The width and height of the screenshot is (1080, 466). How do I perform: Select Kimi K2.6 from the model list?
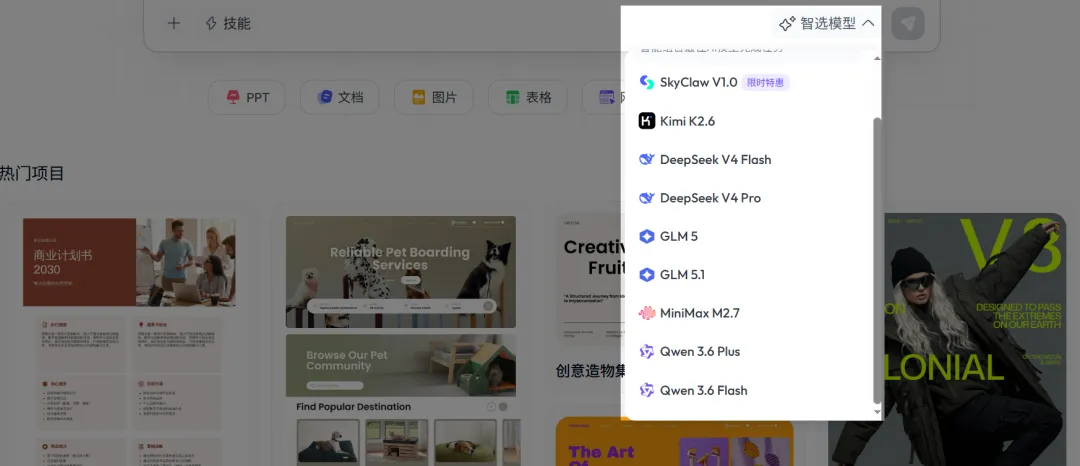[749, 121]
